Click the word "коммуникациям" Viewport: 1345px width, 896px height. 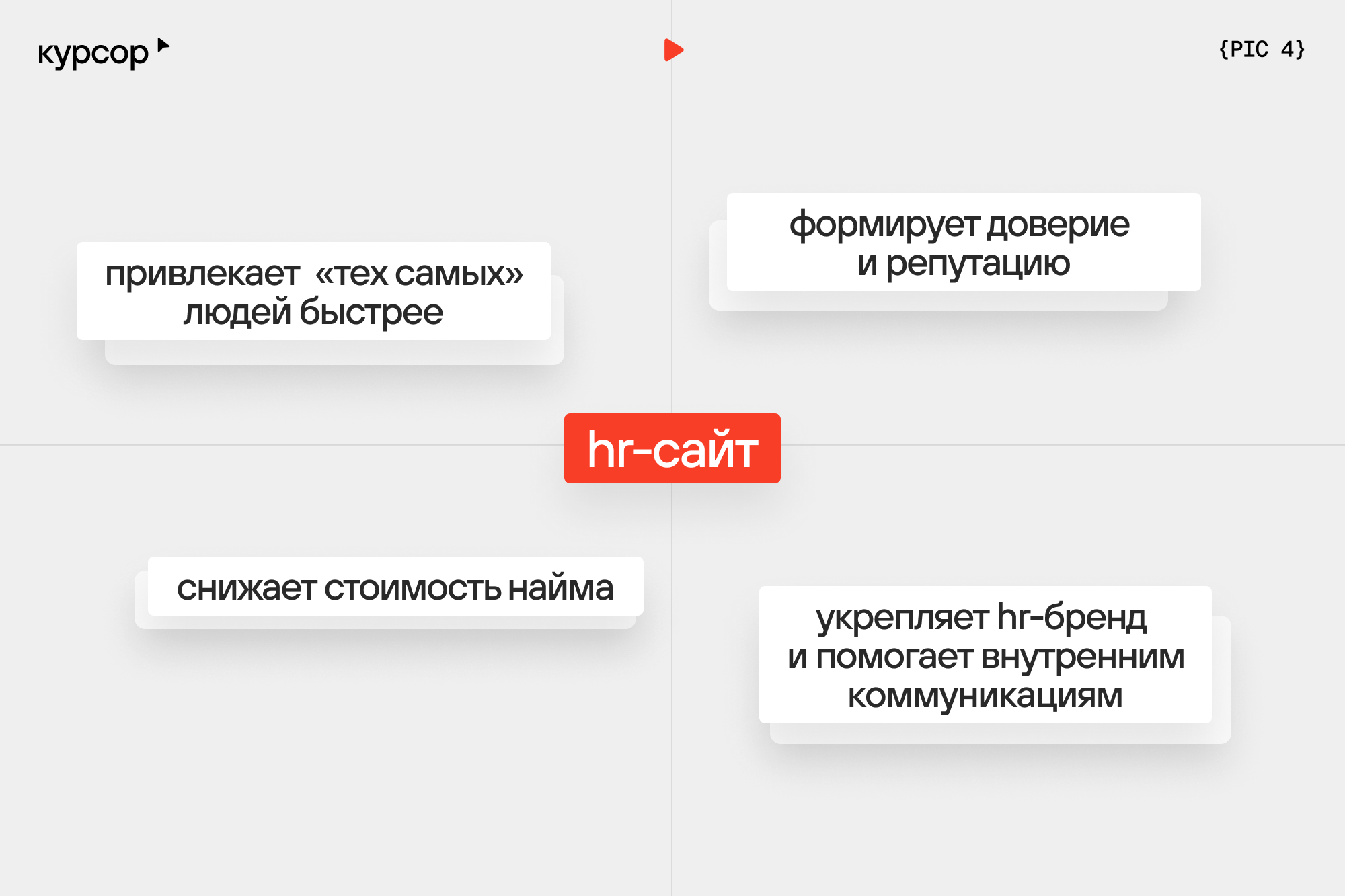click(985, 696)
